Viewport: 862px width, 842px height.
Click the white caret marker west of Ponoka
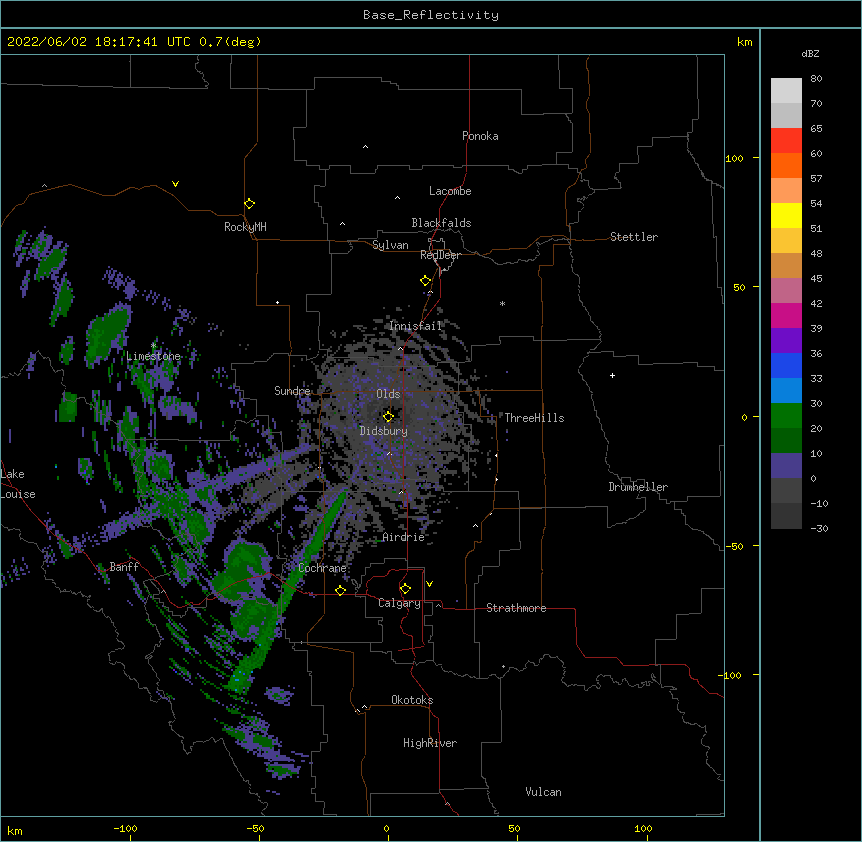(x=365, y=147)
